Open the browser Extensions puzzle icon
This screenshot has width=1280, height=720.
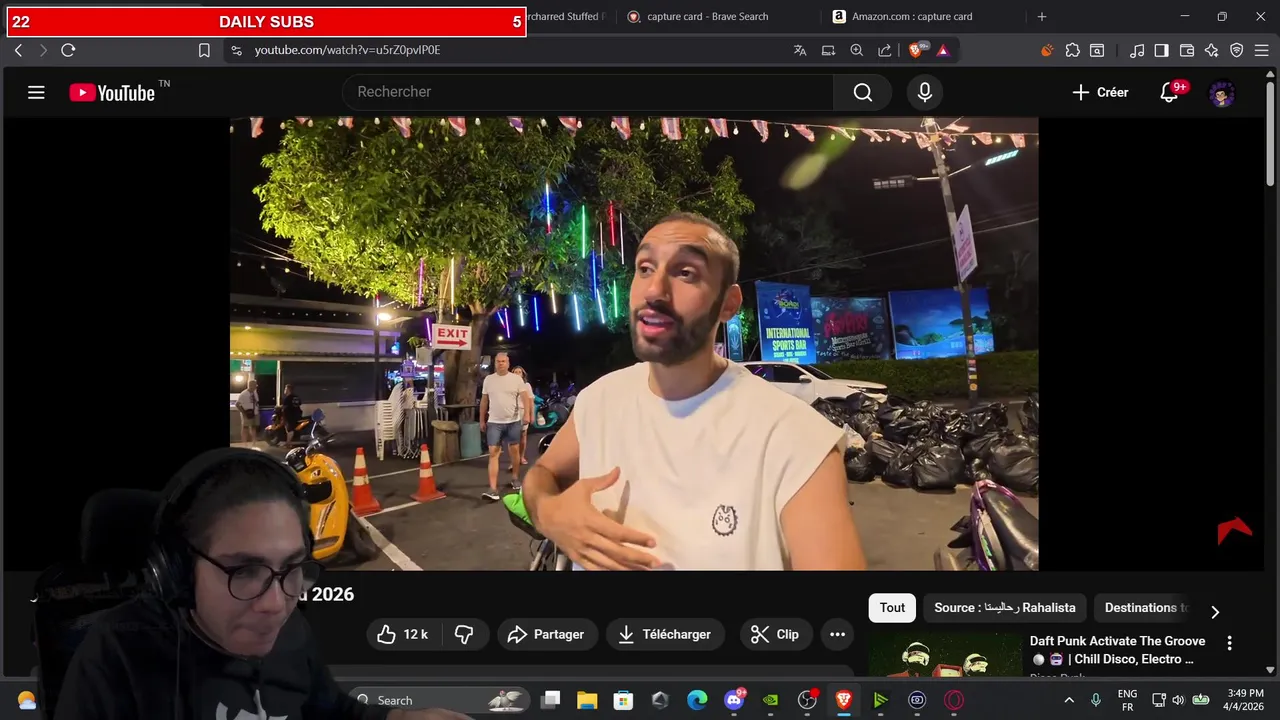[x=1073, y=50]
